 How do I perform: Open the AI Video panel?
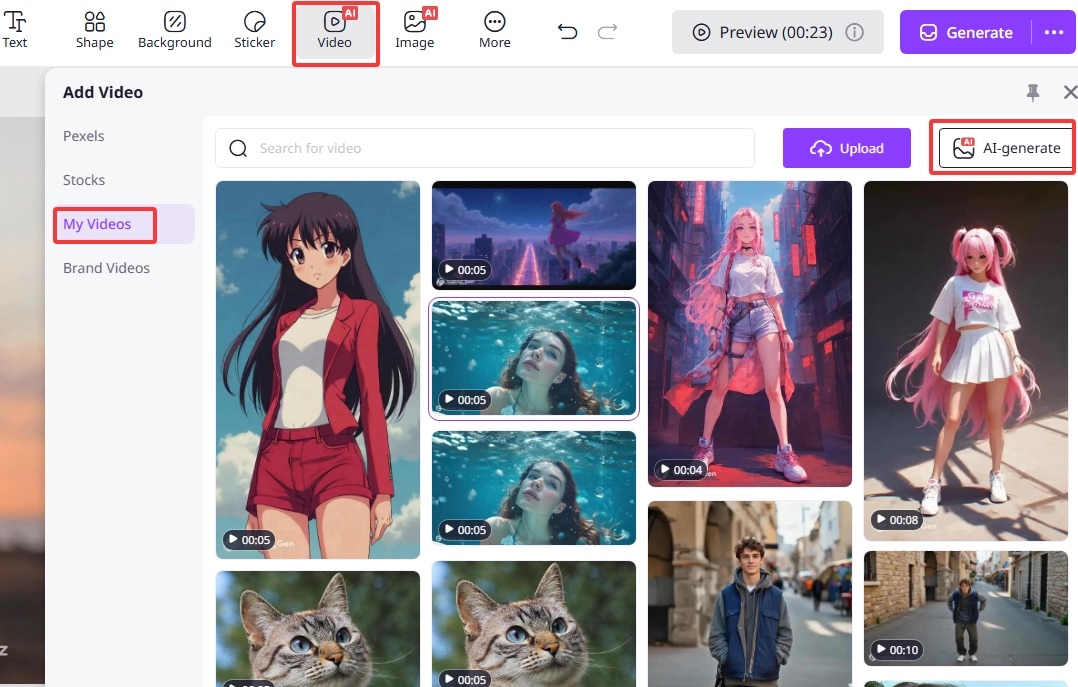pos(335,30)
